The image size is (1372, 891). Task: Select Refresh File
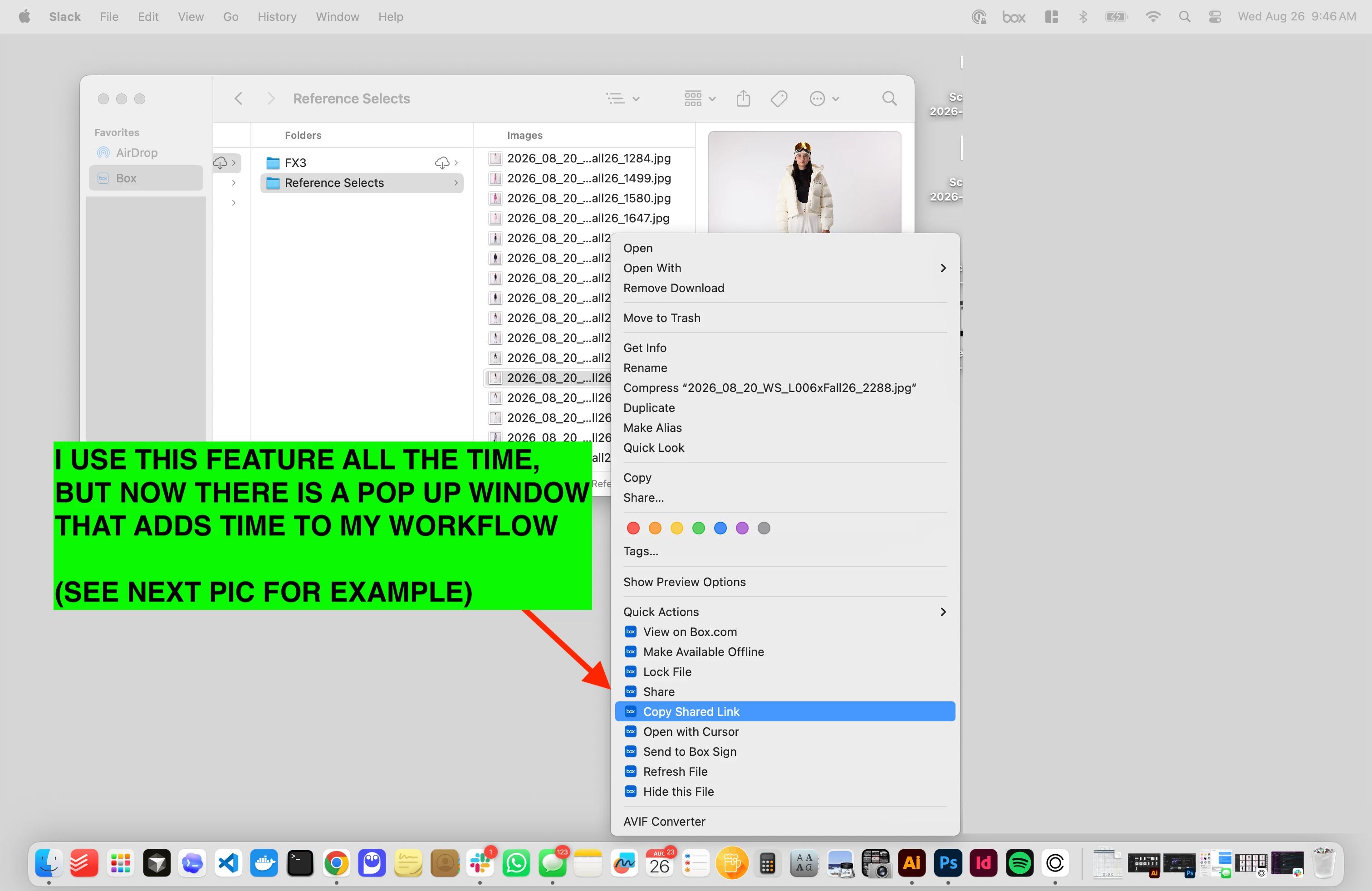click(785, 771)
